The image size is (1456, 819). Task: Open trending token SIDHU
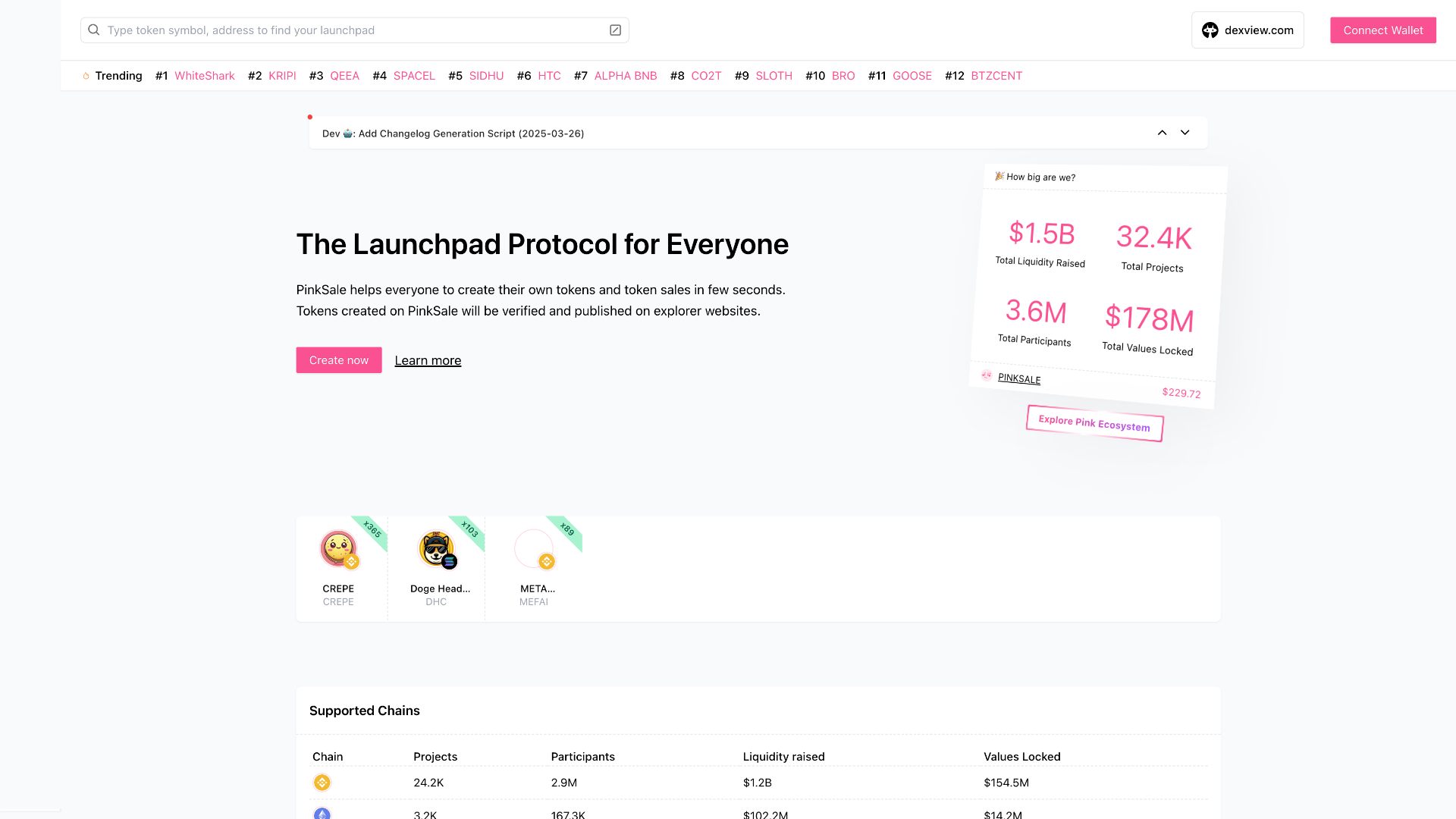(487, 76)
